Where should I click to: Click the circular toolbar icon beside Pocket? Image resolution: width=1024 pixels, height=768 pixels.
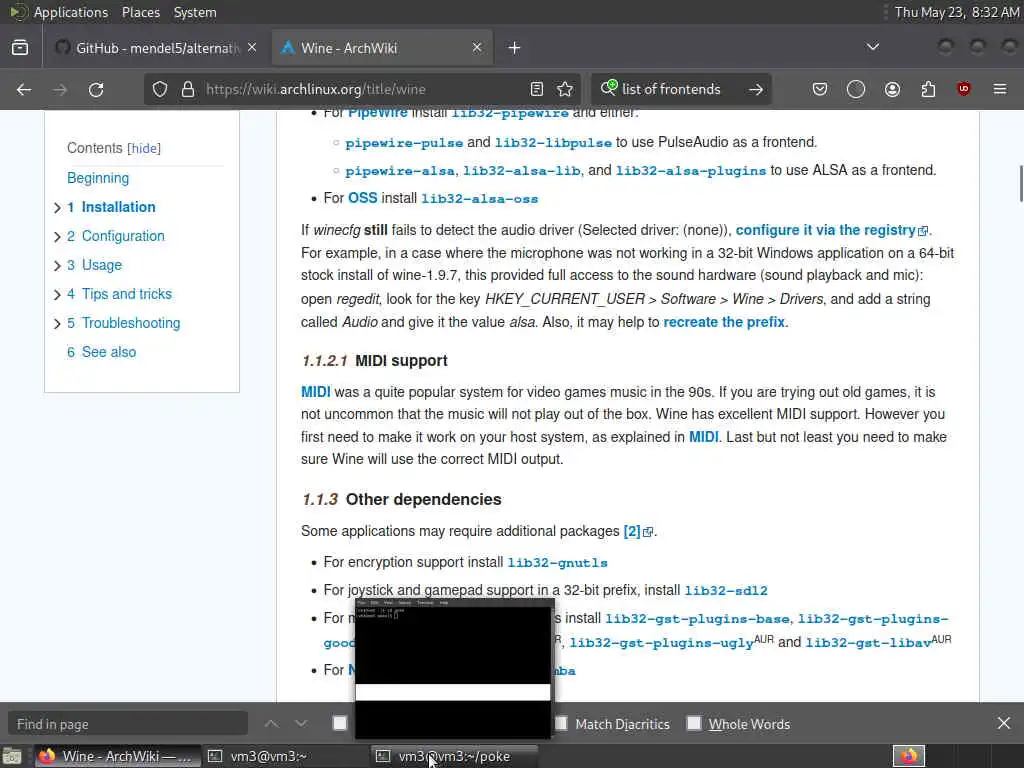[856, 89]
